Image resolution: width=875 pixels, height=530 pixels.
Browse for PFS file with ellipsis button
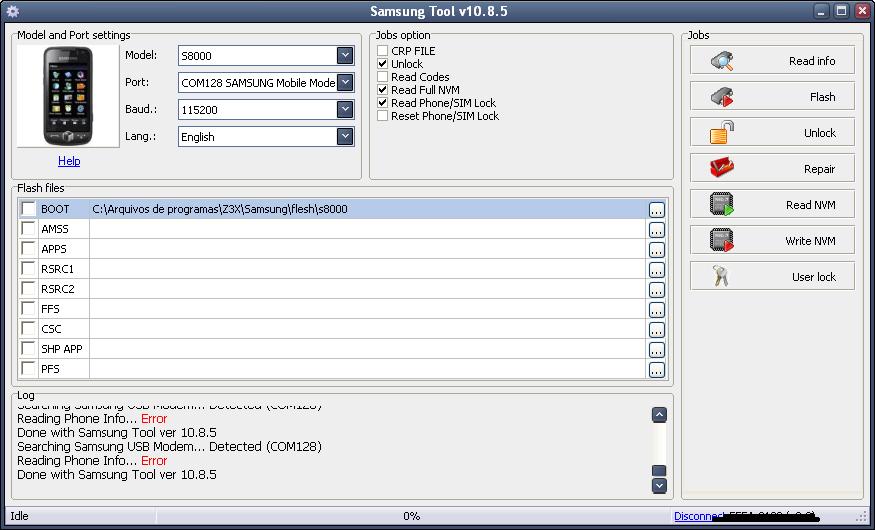click(657, 370)
